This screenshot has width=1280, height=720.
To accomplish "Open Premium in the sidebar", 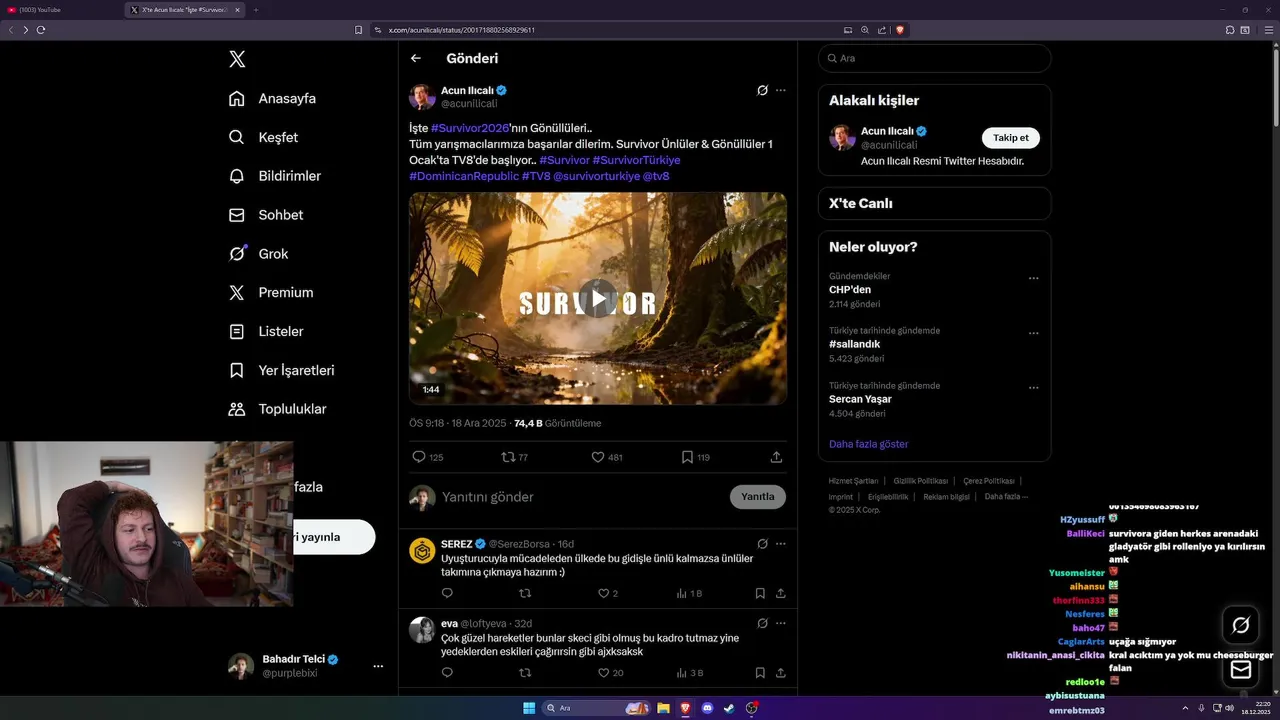I will pyautogui.click(x=271, y=292).
